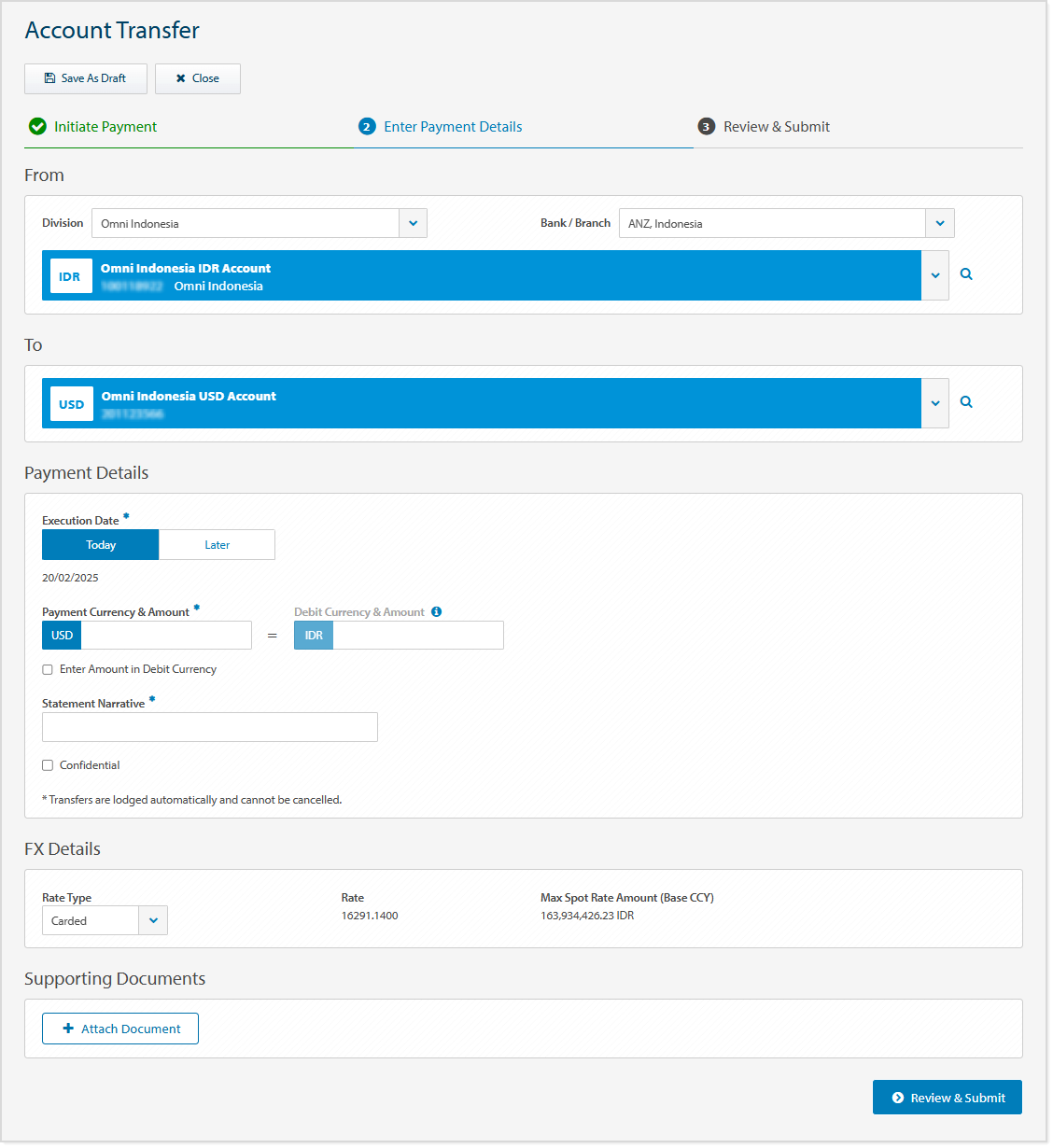
Task: Open the Division dropdown
Action: 413,224
